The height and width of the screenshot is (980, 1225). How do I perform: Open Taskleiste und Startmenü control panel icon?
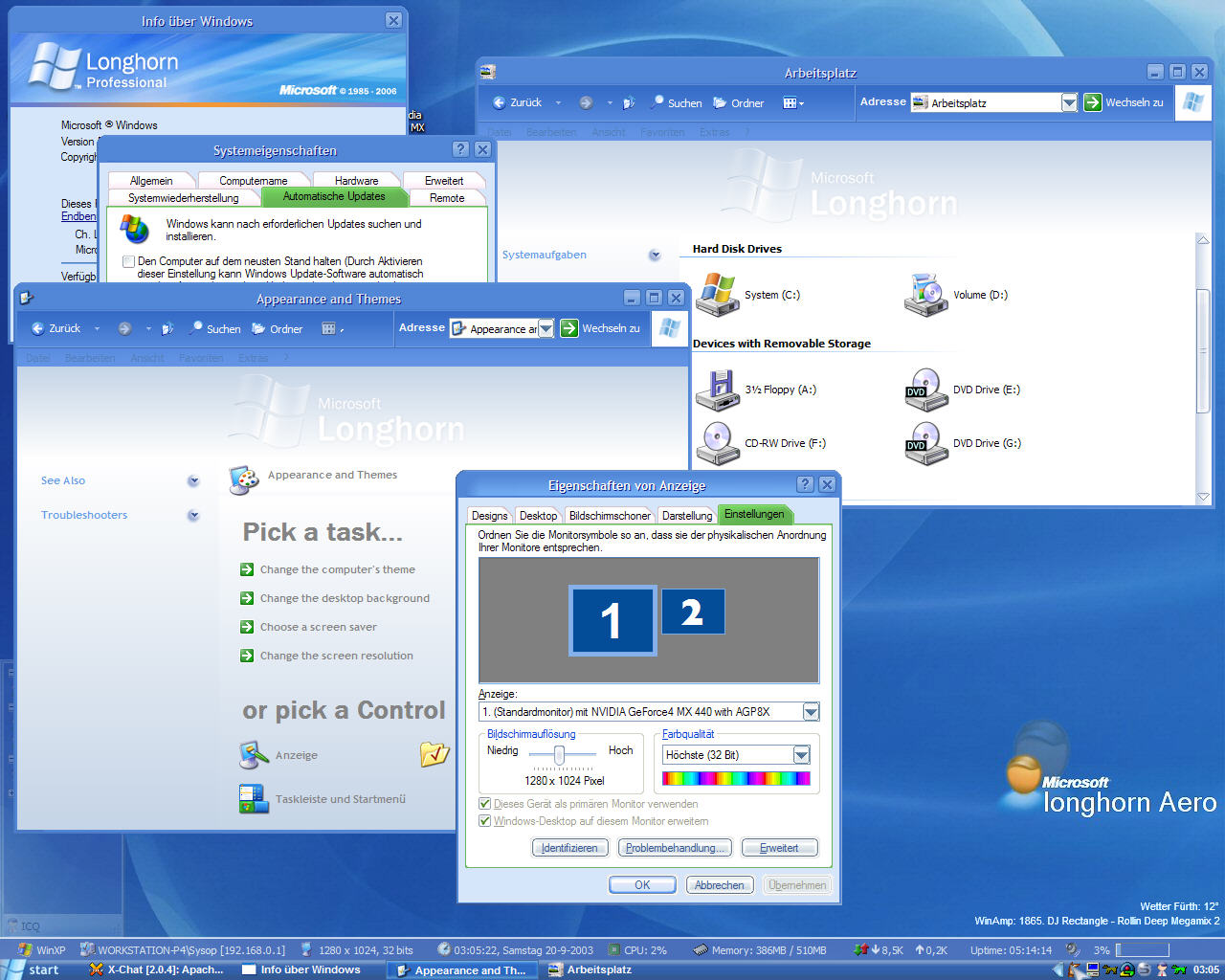(x=254, y=799)
